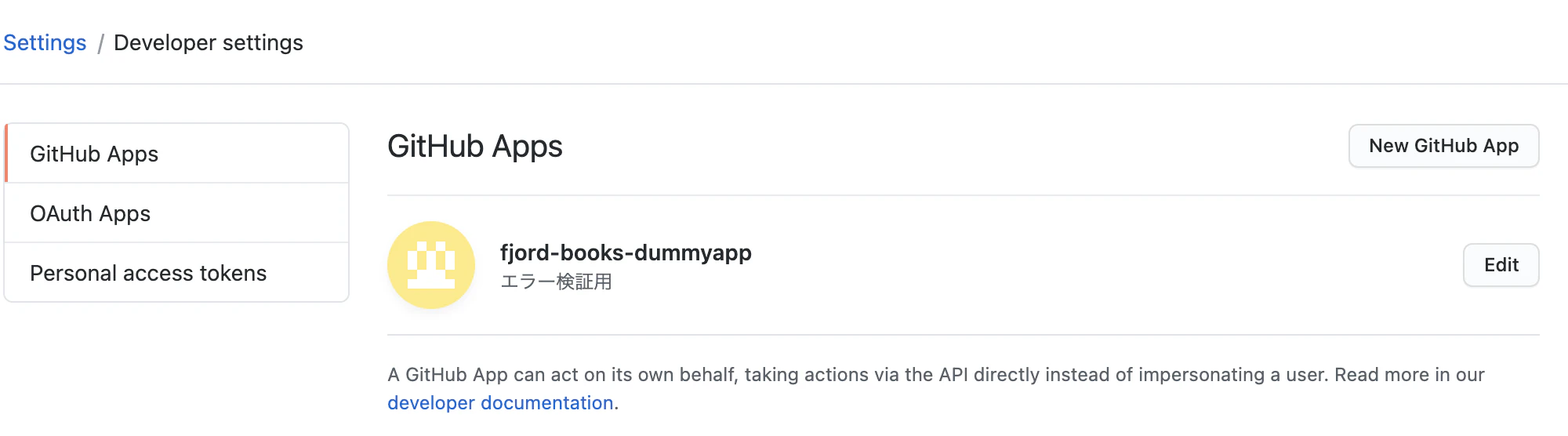
Task: Click the 'エラー検証用' app description text
Action: [x=556, y=282]
